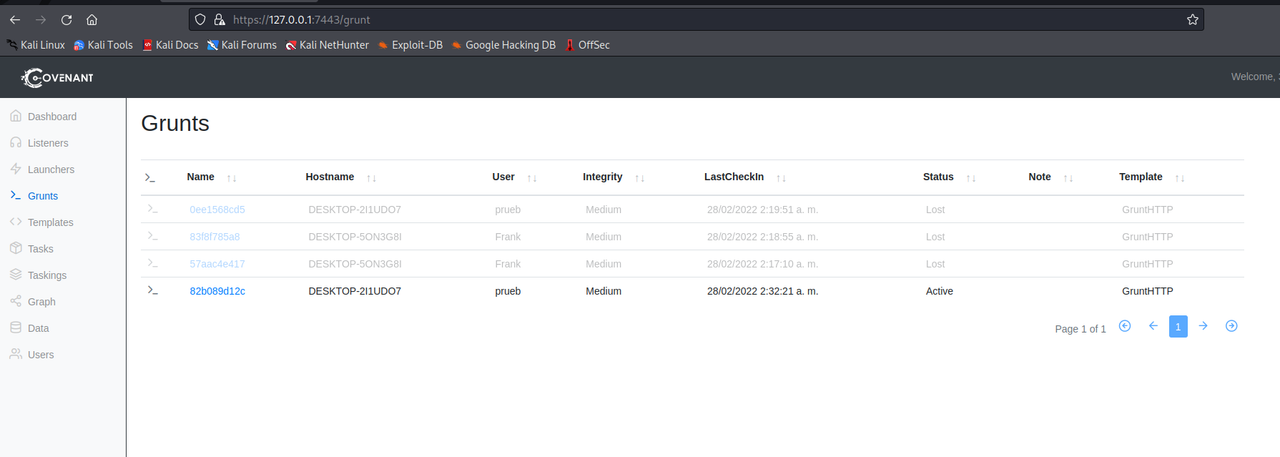This screenshot has height=457, width=1280.
Task: Open grunt 57aac4e417 link
Action: 217,264
